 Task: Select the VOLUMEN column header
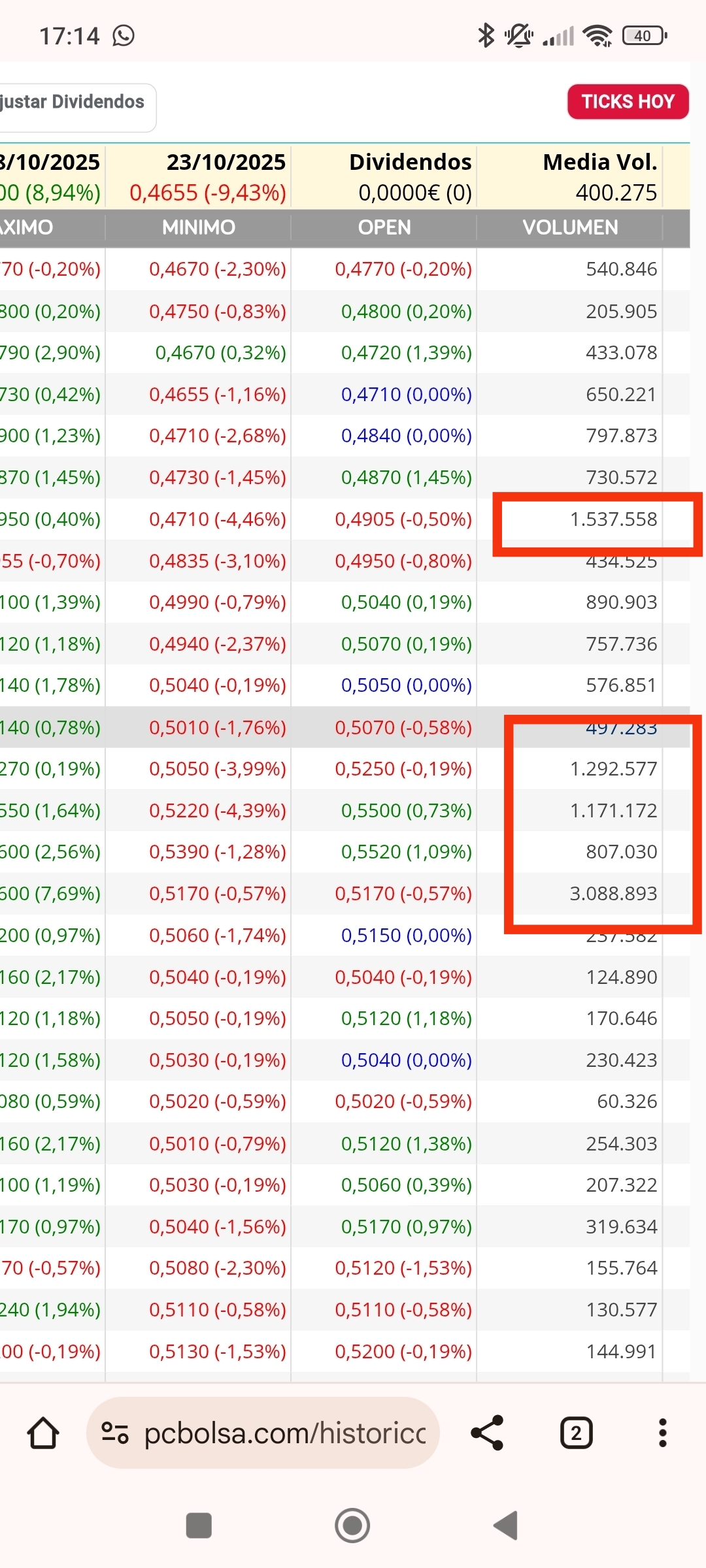click(x=570, y=227)
